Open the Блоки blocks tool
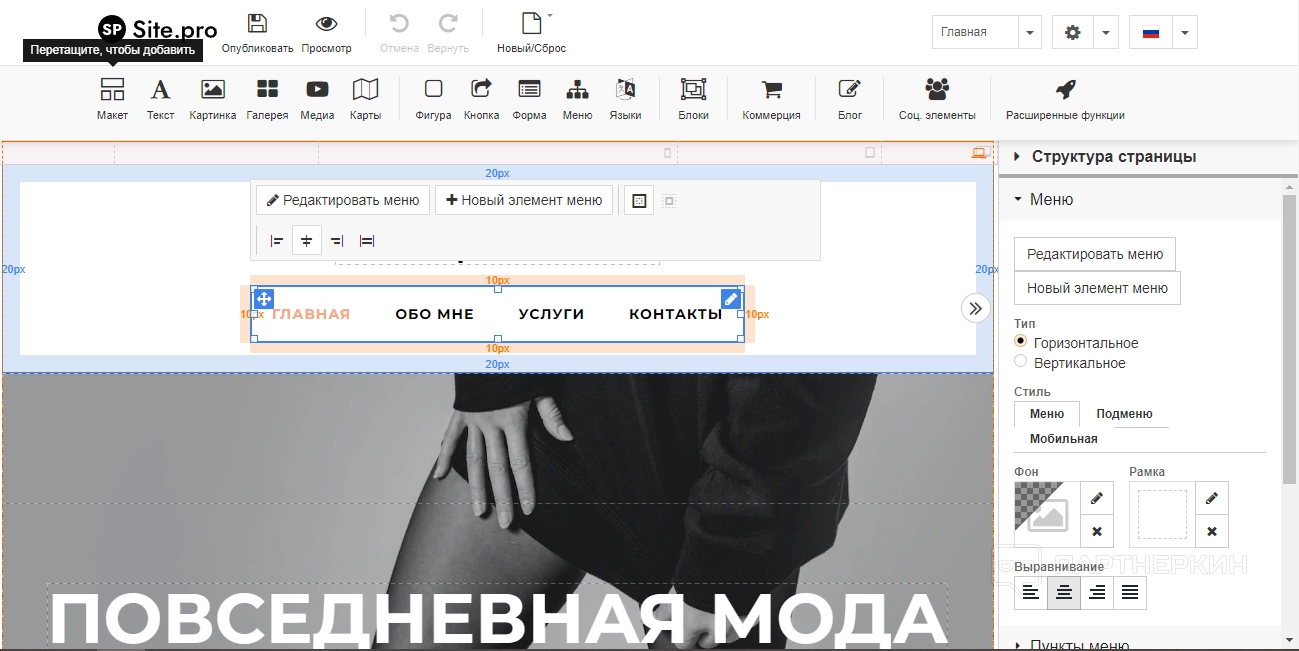 click(693, 99)
